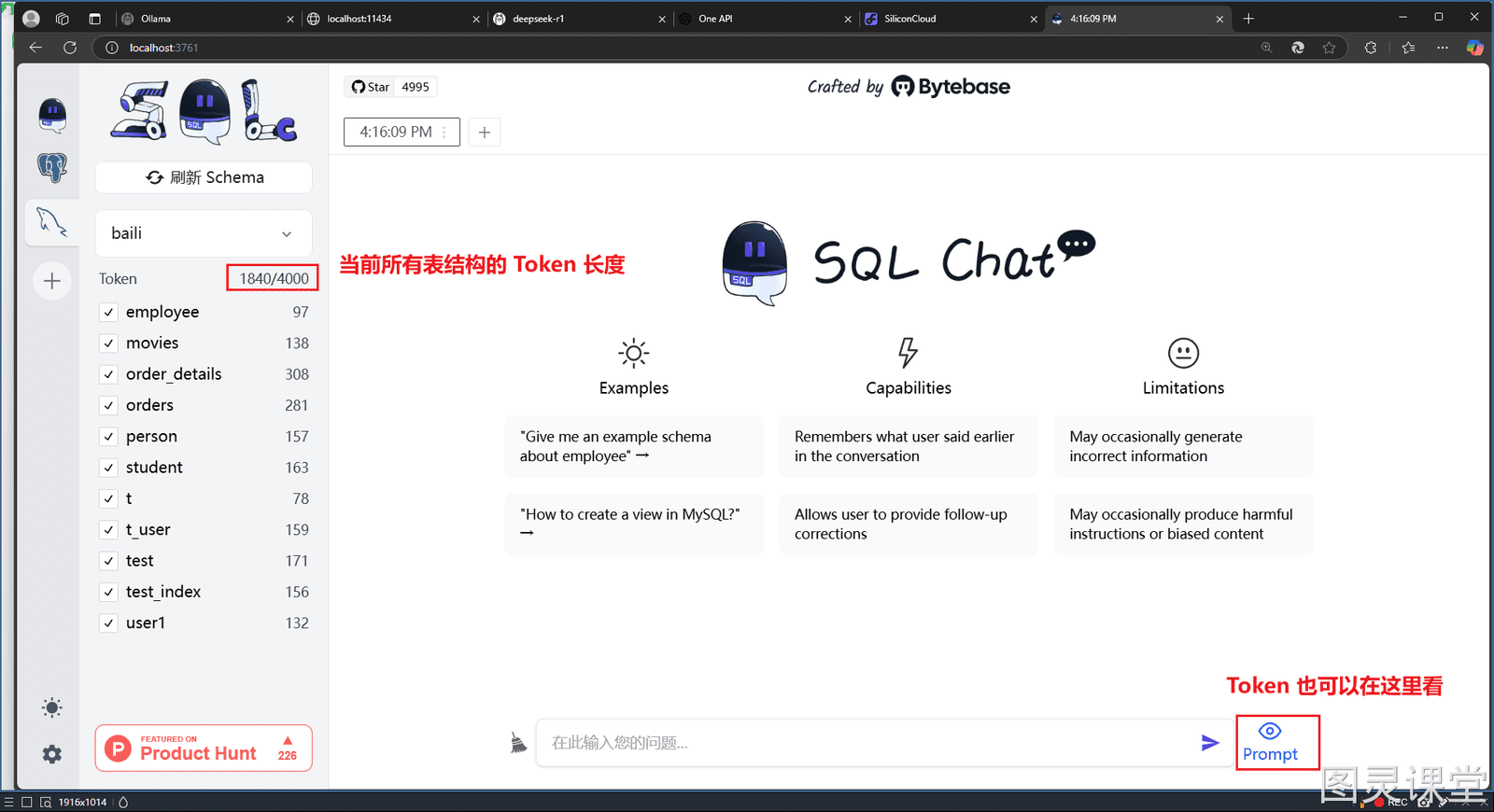Image resolution: width=1494 pixels, height=812 pixels.
Task: Open the options dots on the 4:16:09 PM chat
Action: [444, 133]
